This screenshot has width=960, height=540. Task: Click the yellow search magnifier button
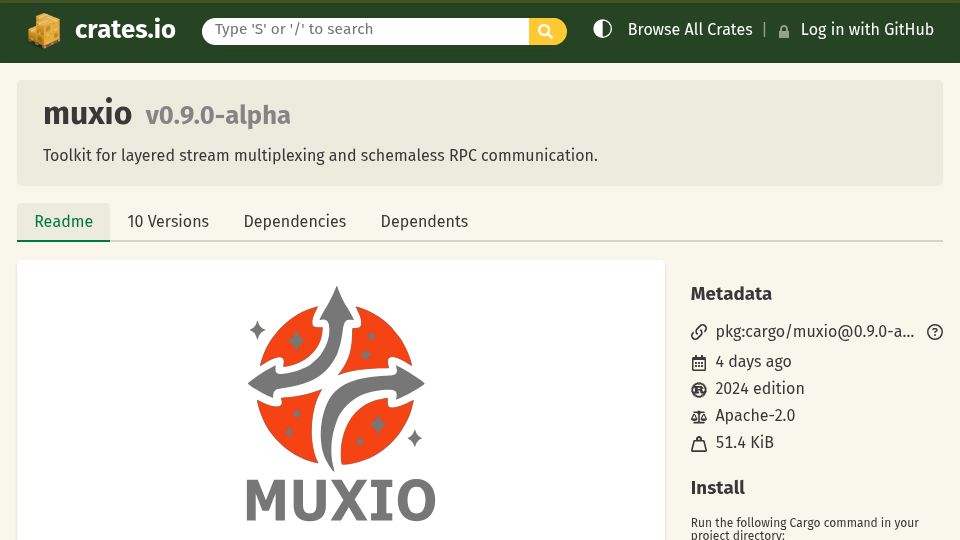[x=547, y=31]
